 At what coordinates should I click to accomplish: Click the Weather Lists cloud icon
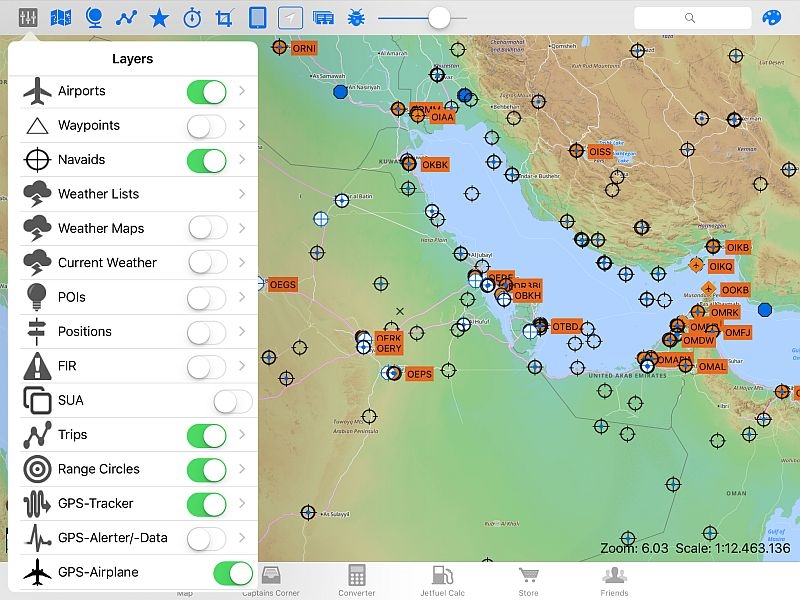pyautogui.click(x=37, y=194)
